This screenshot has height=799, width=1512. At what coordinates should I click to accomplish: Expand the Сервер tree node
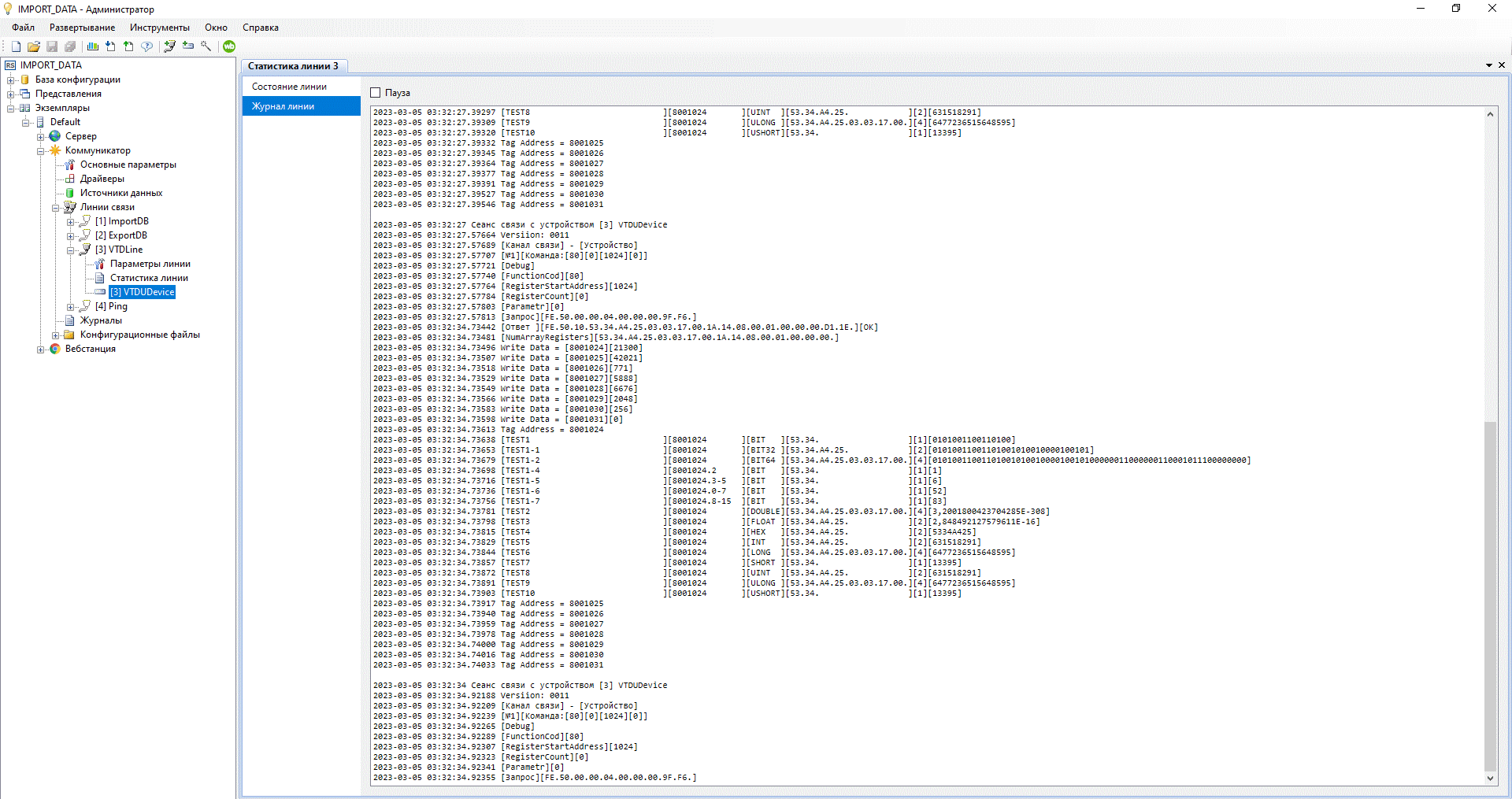point(41,136)
